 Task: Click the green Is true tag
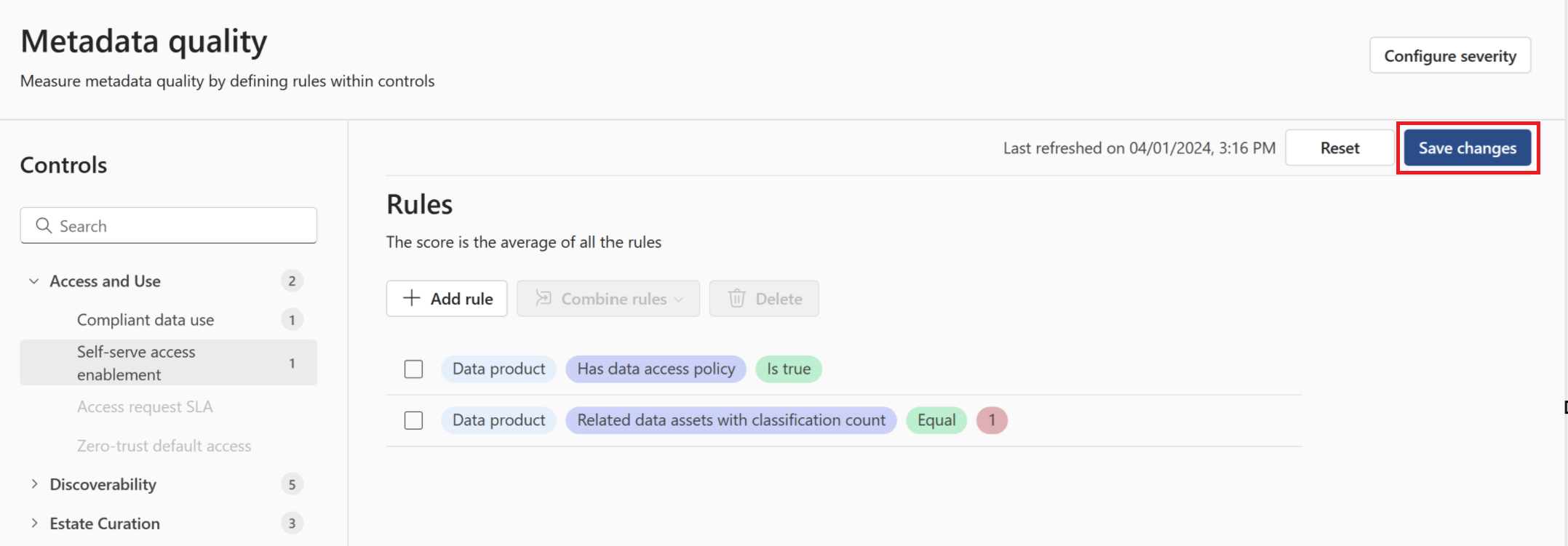click(x=789, y=369)
